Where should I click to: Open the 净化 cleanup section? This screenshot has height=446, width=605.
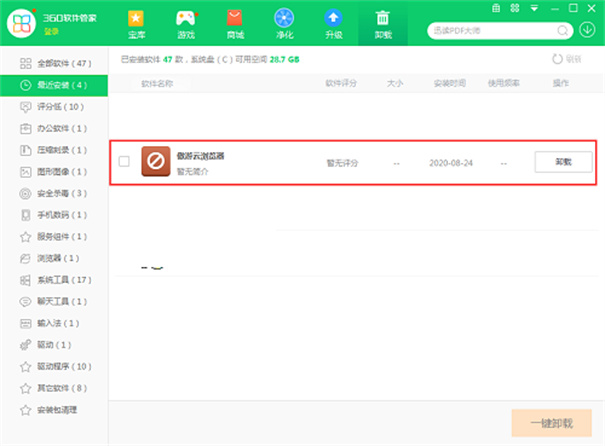click(x=285, y=24)
